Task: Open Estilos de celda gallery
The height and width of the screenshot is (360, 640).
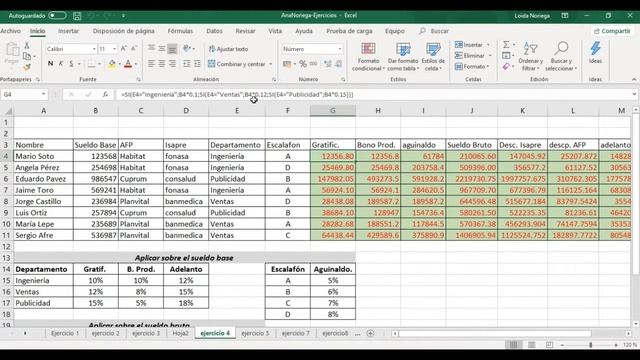Action: 433,57
